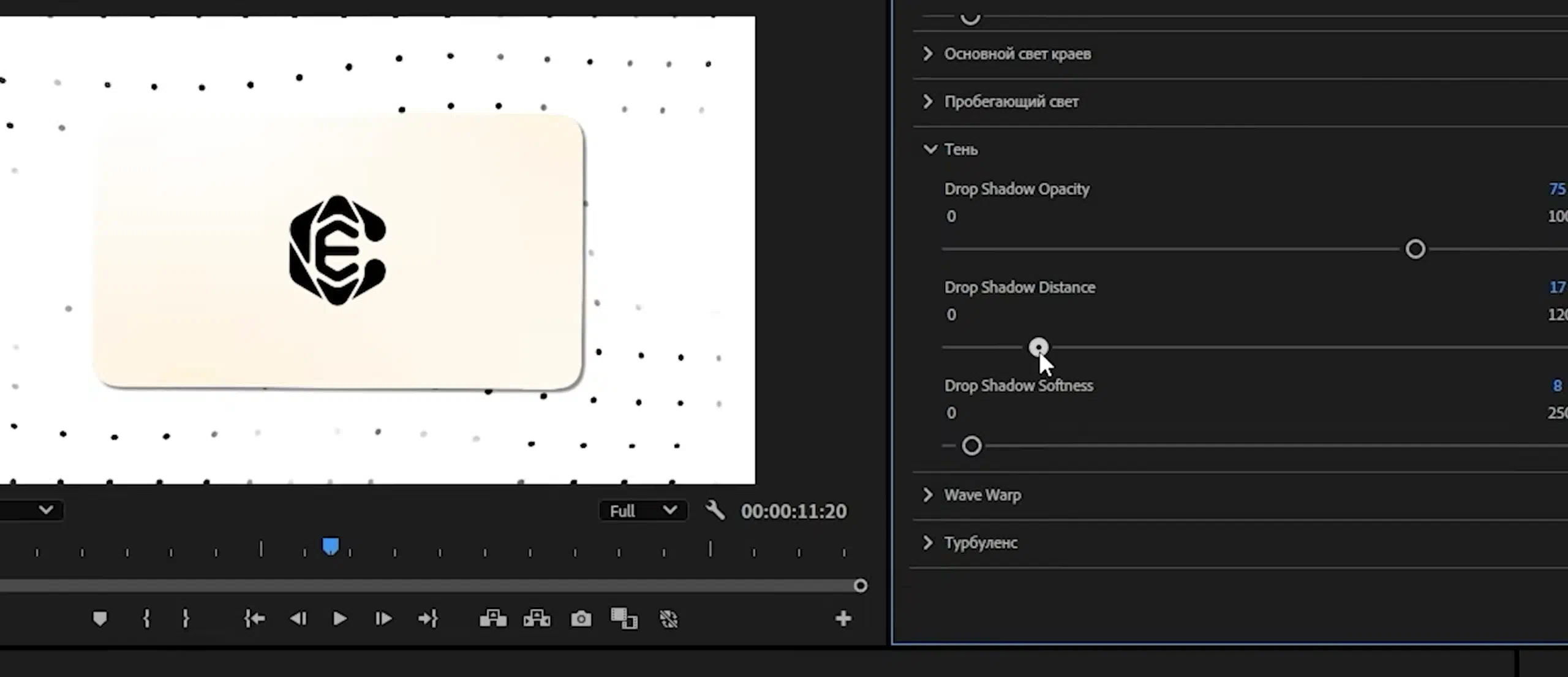Click Go to Out point button

428,619
